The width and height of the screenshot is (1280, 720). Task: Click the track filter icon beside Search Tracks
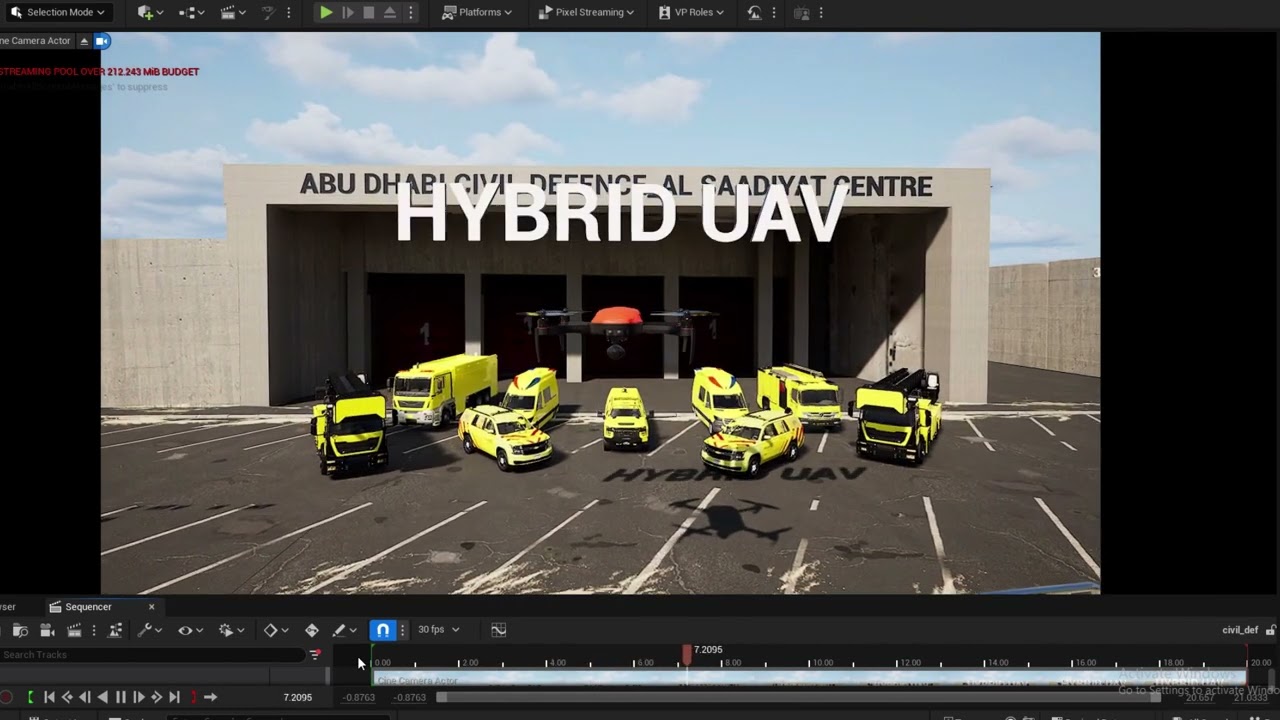click(x=316, y=655)
